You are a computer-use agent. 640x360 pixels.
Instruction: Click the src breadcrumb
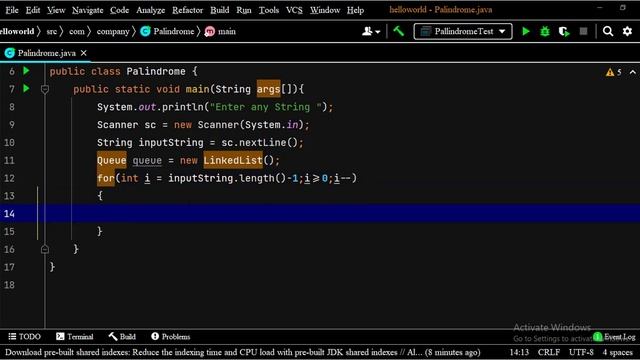[x=51, y=31]
